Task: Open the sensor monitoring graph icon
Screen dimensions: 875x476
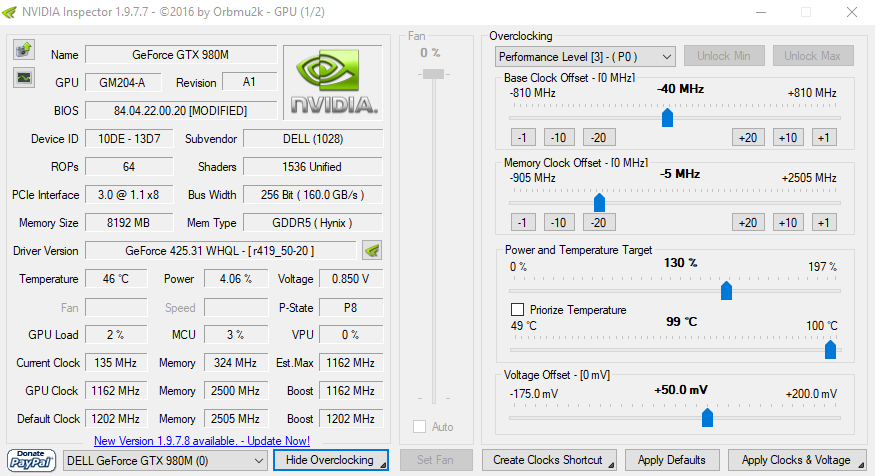Action: pos(24,78)
